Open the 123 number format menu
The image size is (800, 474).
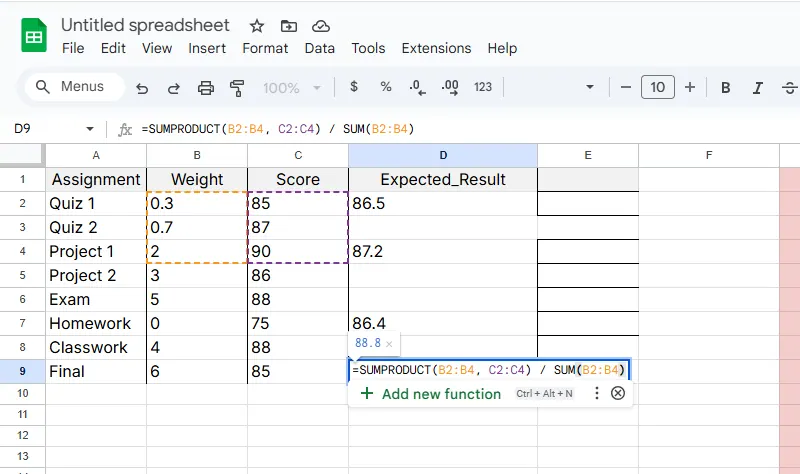tap(483, 87)
